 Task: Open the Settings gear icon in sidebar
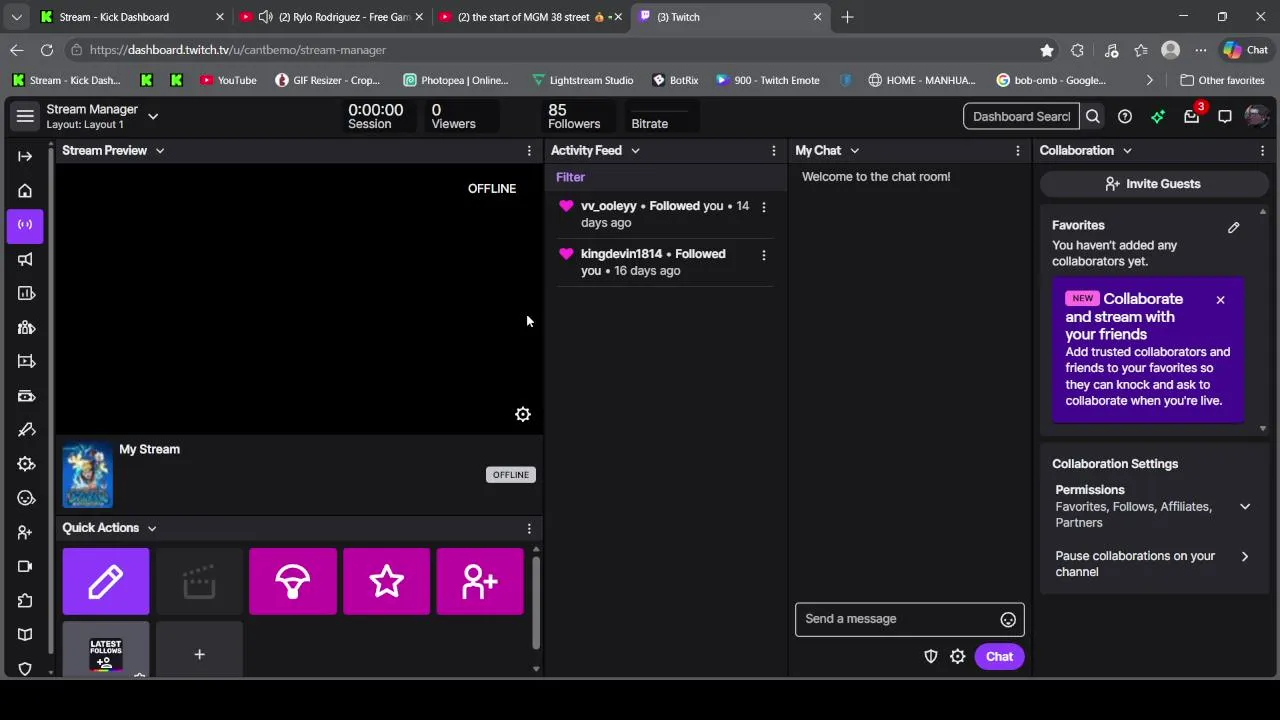(x=26, y=464)
